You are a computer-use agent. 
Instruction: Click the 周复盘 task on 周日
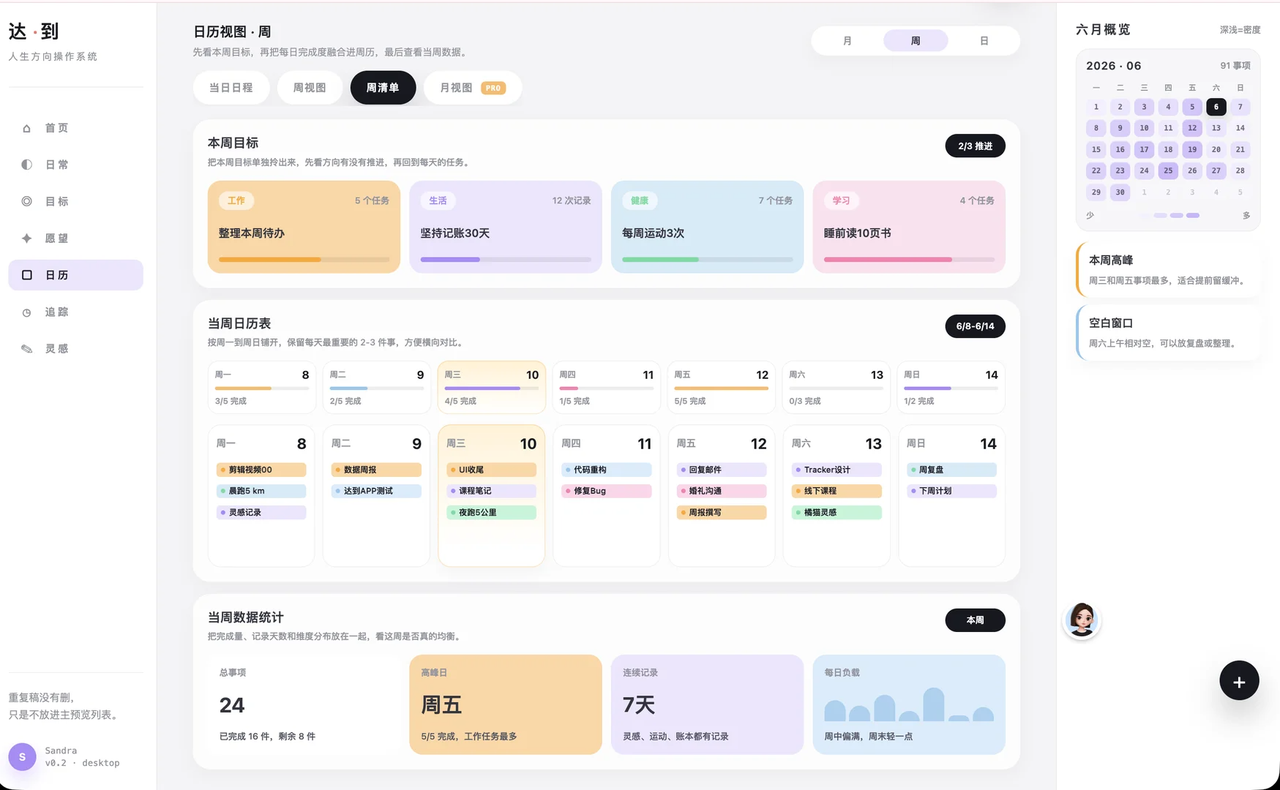[x=951, y=469]
